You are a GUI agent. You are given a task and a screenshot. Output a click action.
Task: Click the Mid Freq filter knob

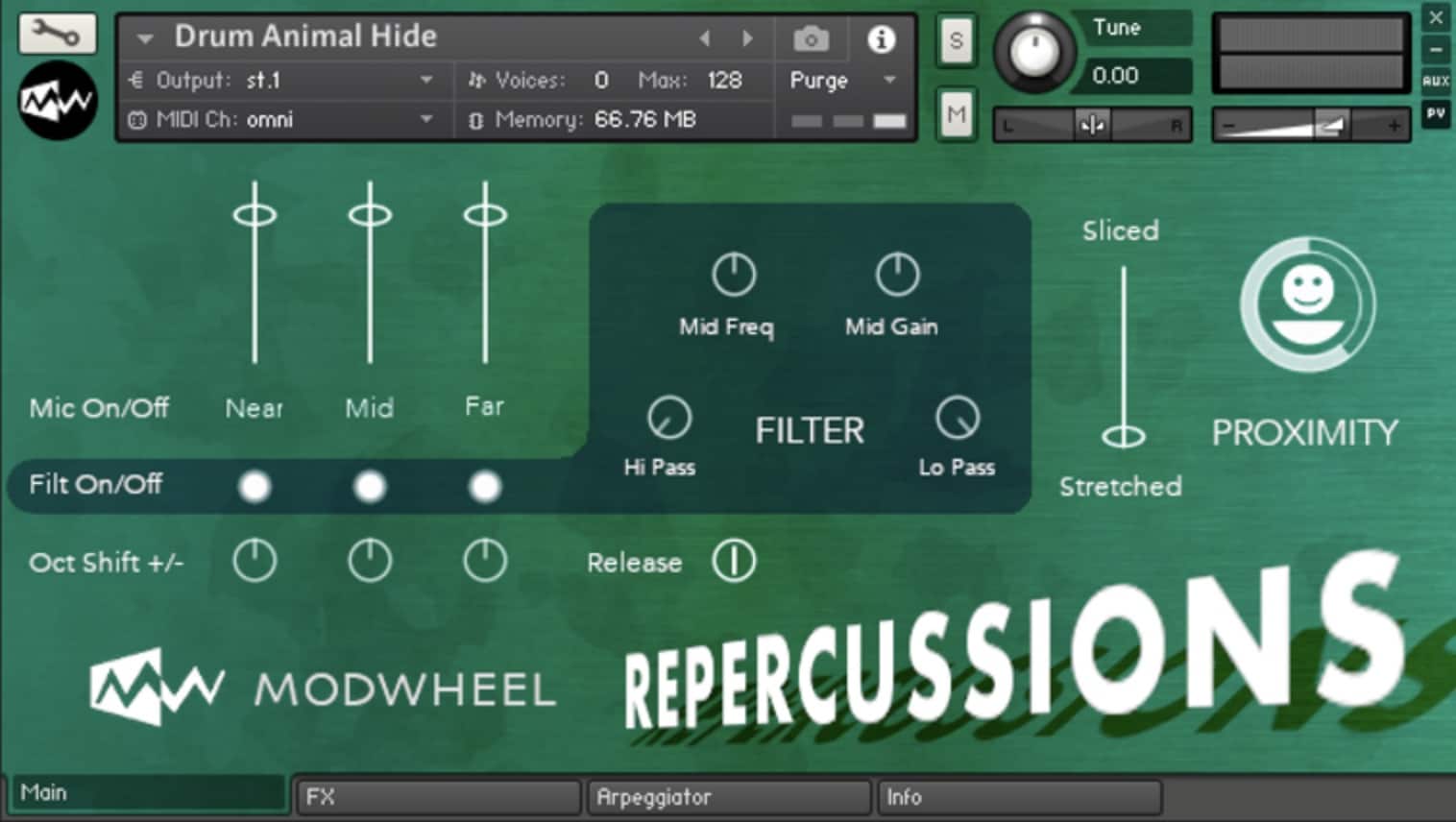coord(734,276)
